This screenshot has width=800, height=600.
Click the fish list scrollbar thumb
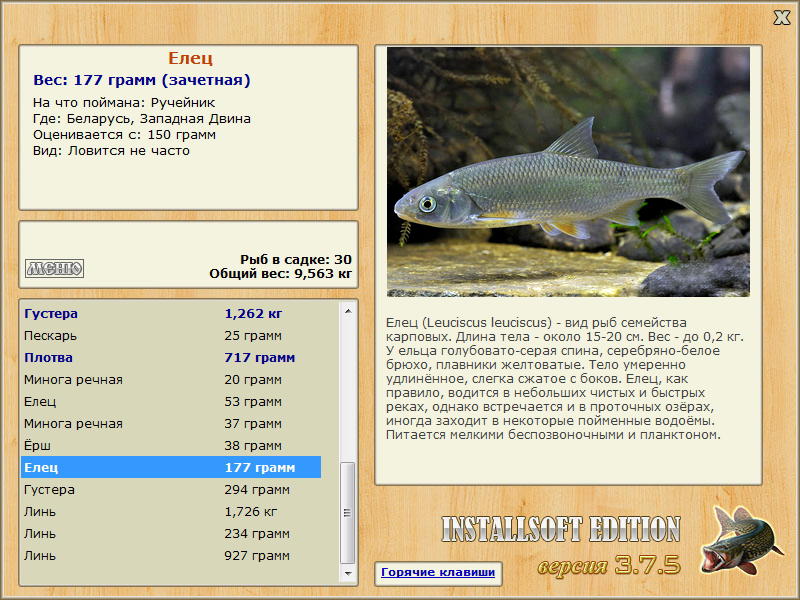point(348,513)
